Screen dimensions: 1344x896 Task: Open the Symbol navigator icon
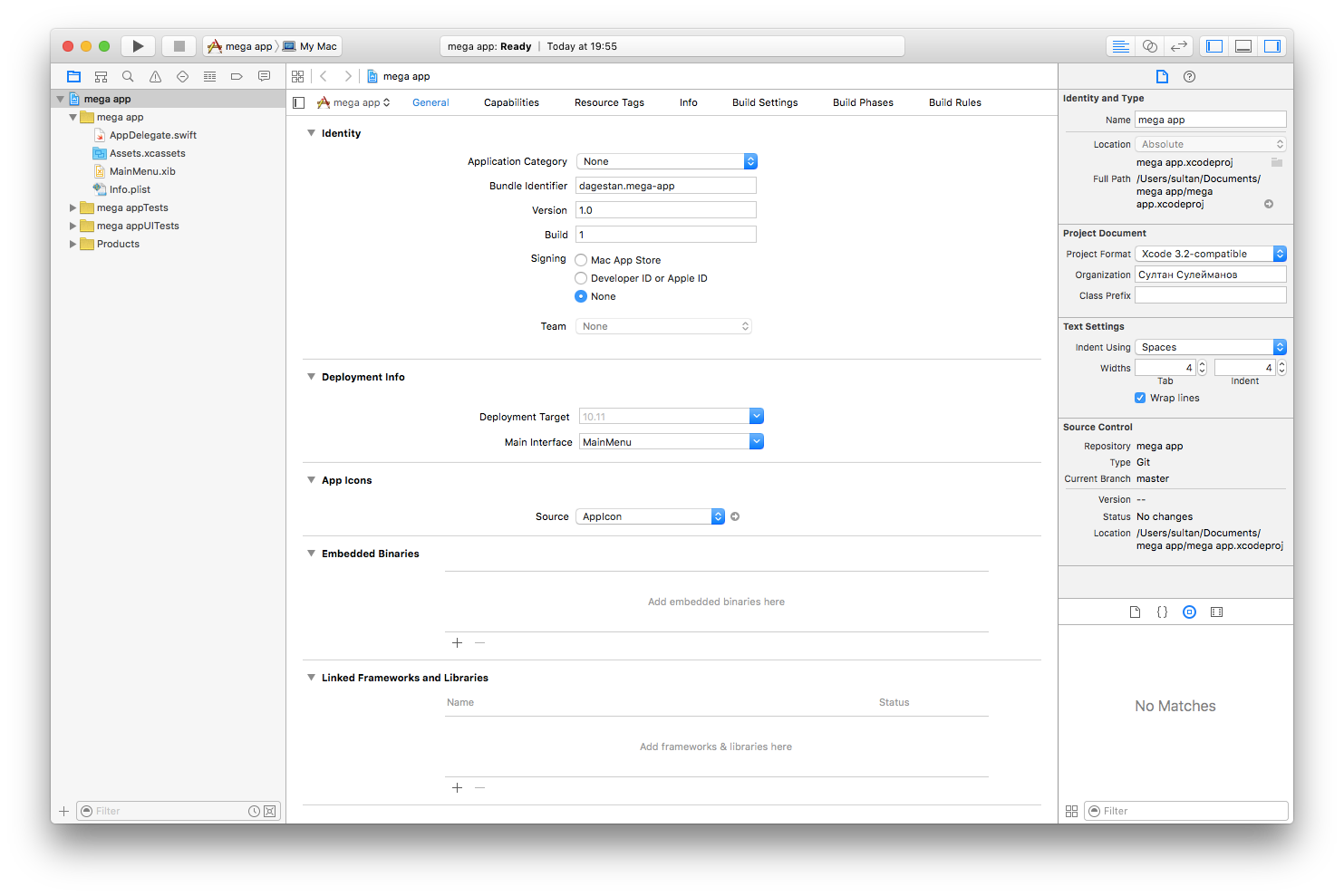pyautogui.click(x=102, y=77)
